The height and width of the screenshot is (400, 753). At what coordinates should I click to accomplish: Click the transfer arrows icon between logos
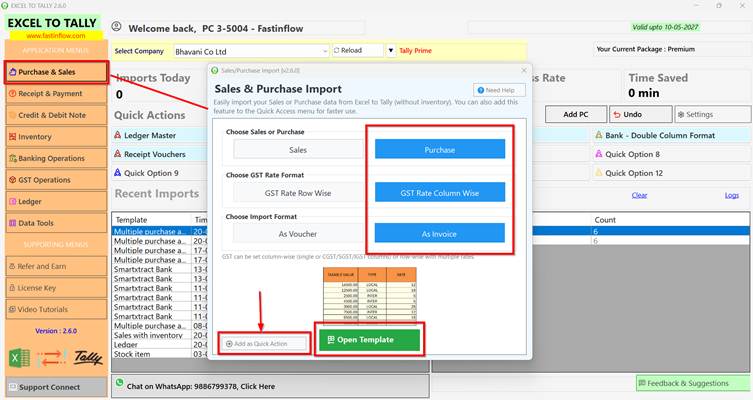(x=51, y=359)
